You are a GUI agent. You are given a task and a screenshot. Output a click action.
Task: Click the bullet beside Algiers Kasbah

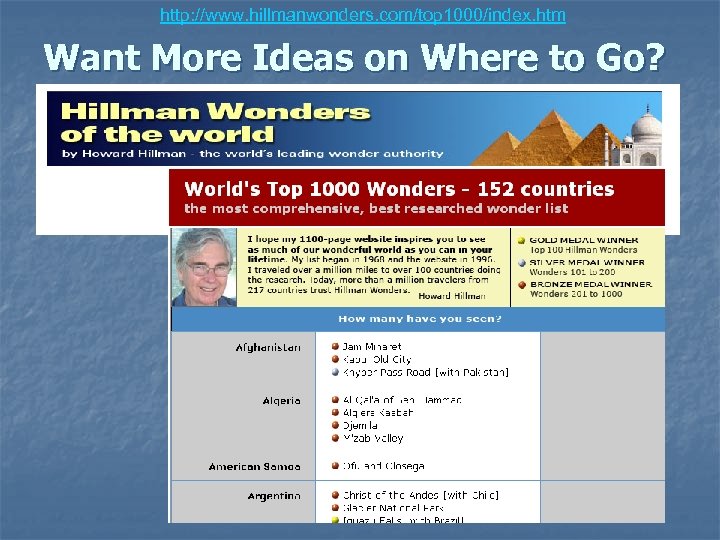coord(335,412)
